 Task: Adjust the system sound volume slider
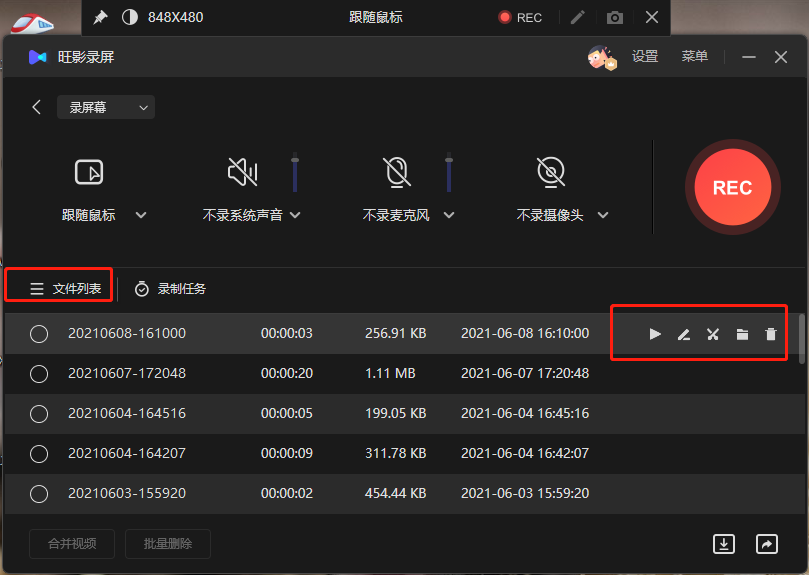coord(295,172)
